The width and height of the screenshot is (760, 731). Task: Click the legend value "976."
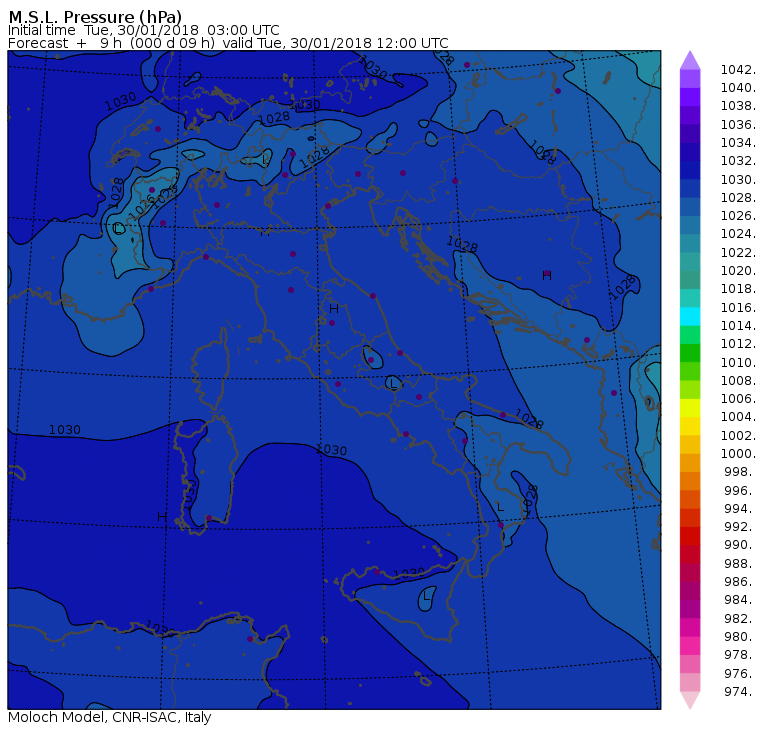click(x=740, y=673)
